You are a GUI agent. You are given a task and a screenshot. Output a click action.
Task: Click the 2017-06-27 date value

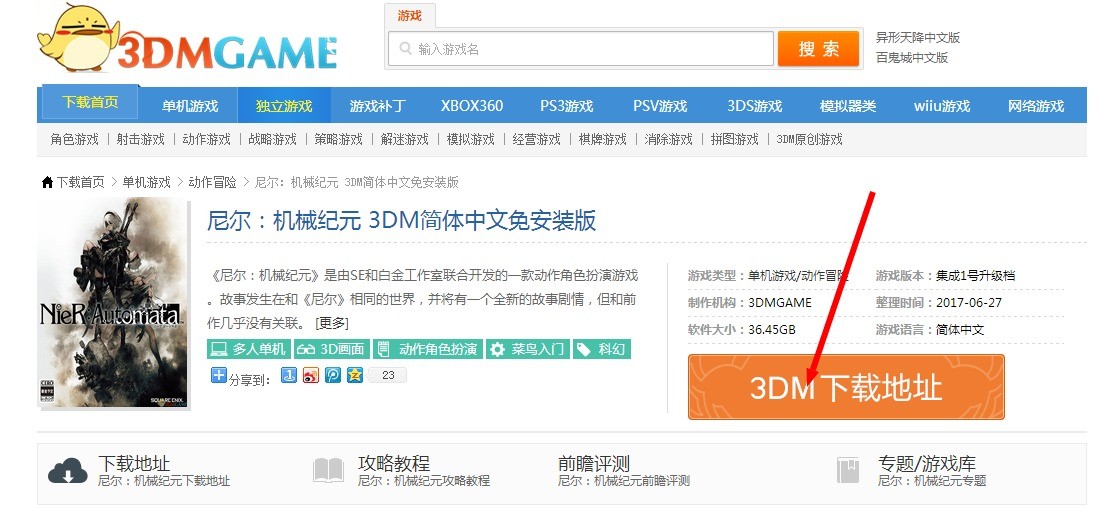click(969, 302)
